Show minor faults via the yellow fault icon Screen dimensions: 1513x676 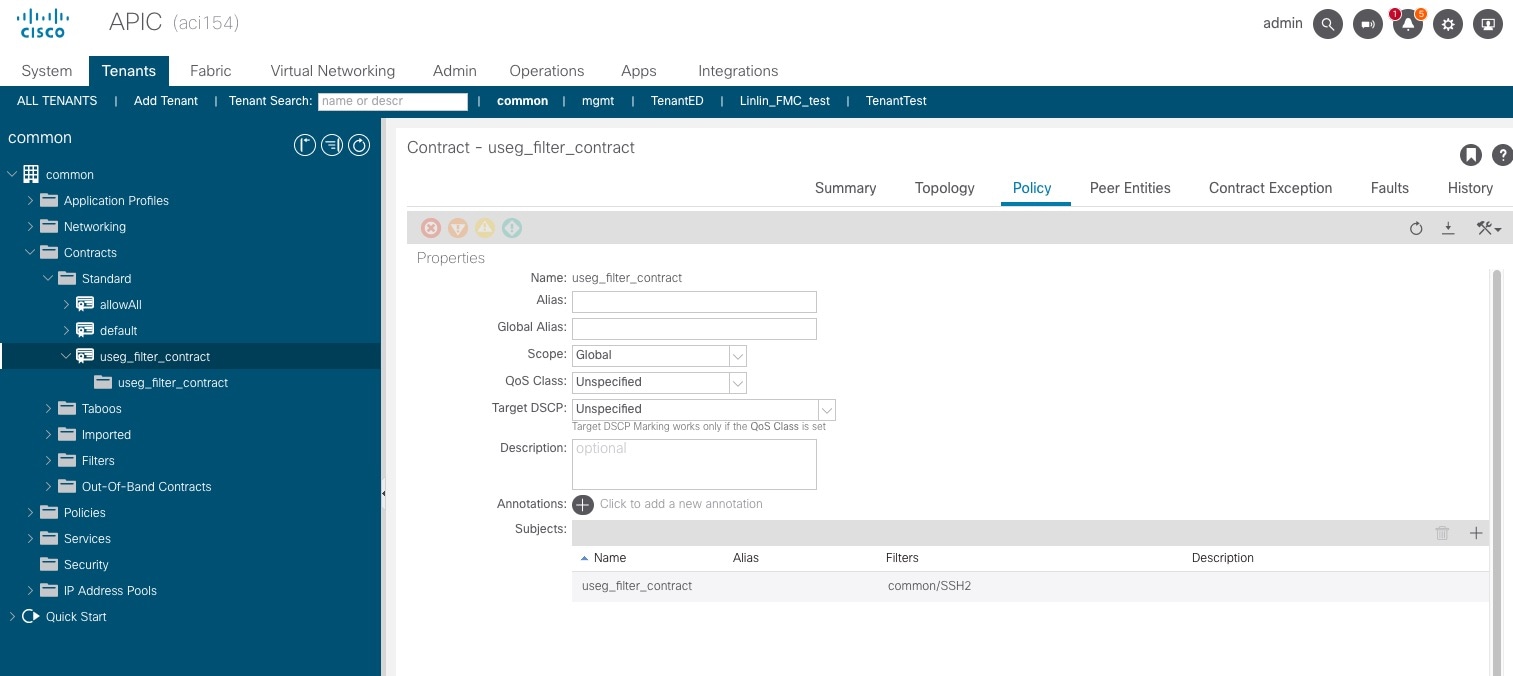(x=485, y=228)
